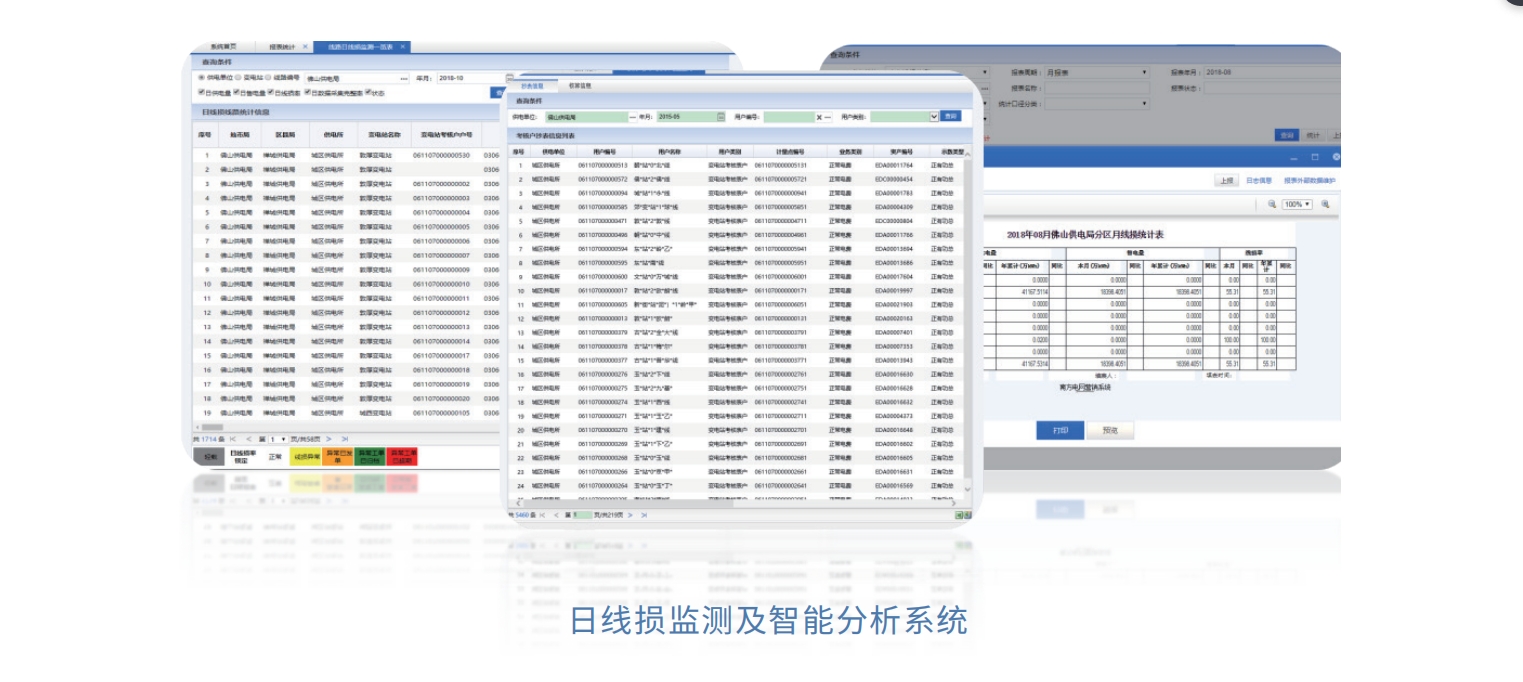Toggle the 日供电量 checkbox
1523x682 pixels.
pyautogui.click(x=202, y=92)
